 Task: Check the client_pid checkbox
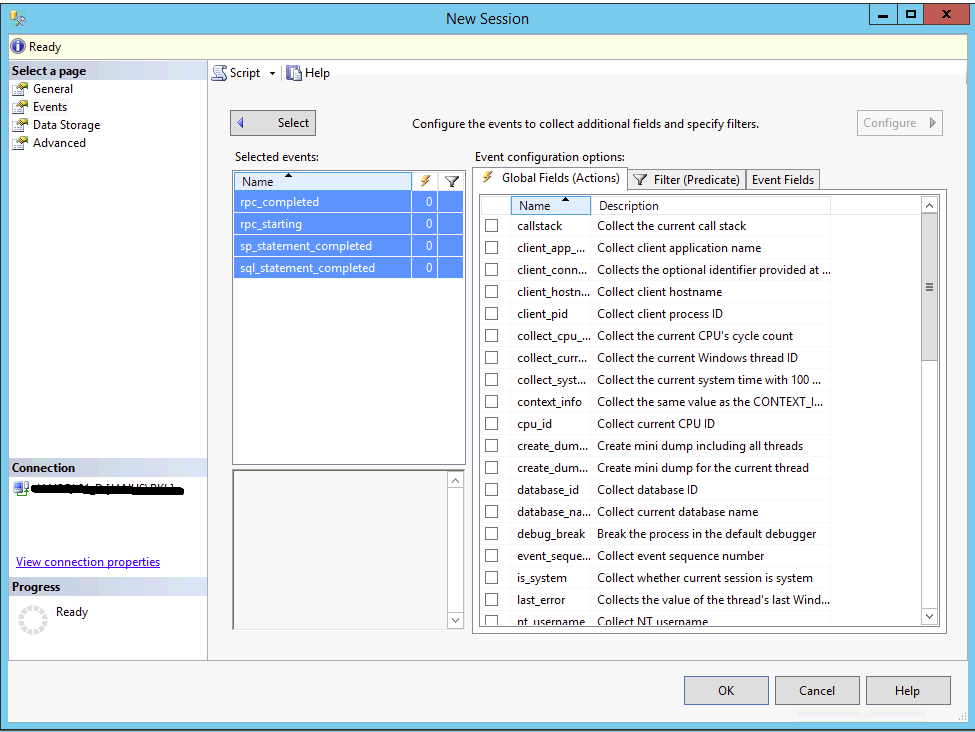pos(491,314)
